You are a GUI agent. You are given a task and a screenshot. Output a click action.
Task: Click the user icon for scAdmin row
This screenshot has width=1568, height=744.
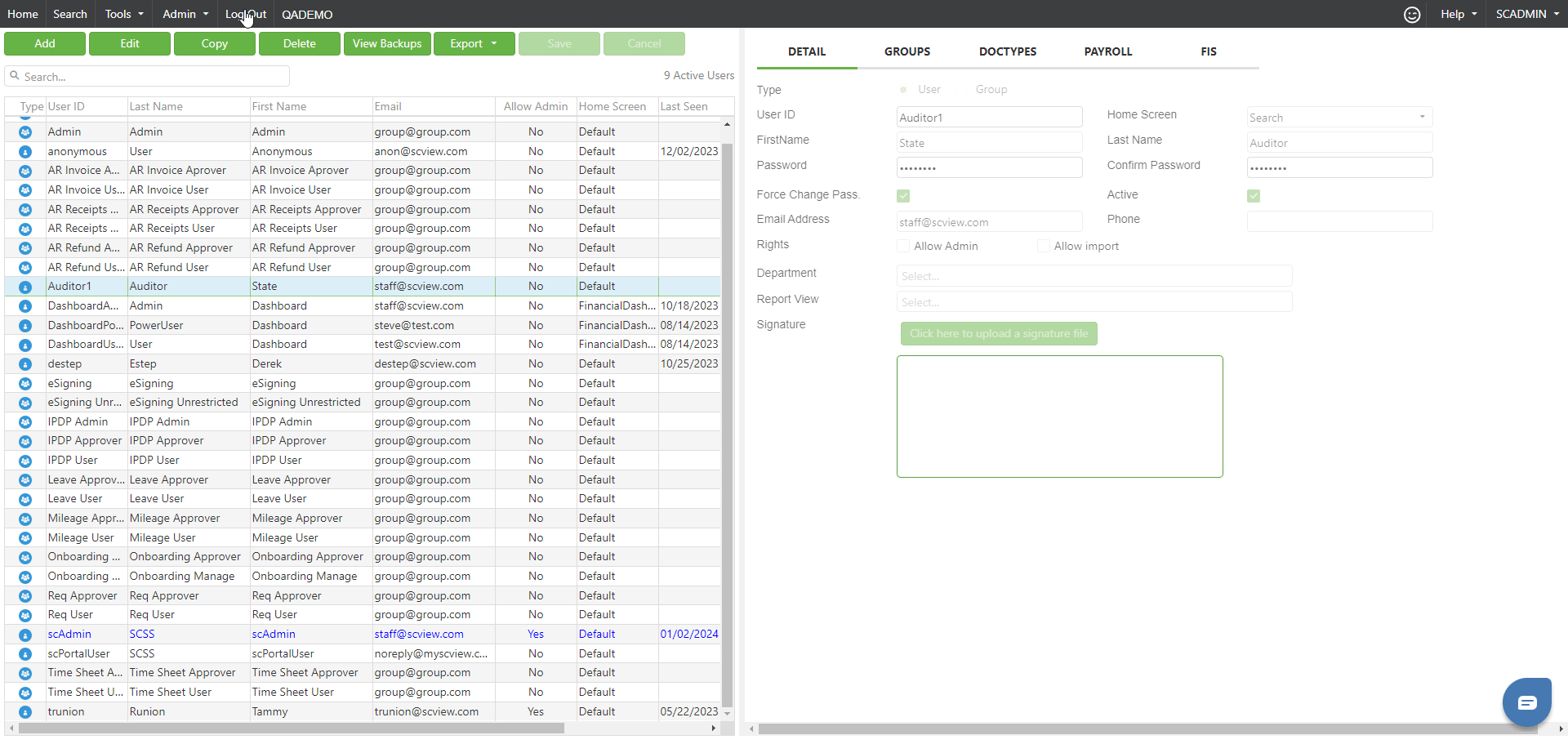[x=25, y=635]
